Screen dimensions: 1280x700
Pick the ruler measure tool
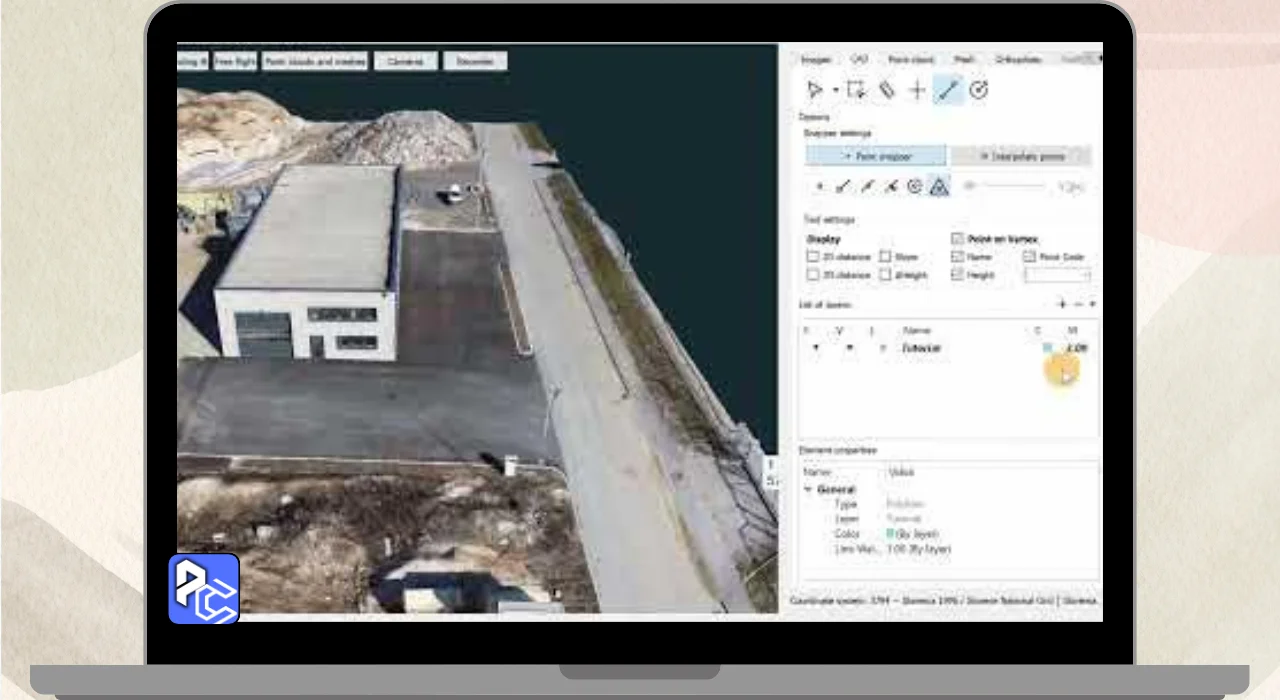point(886,91)
